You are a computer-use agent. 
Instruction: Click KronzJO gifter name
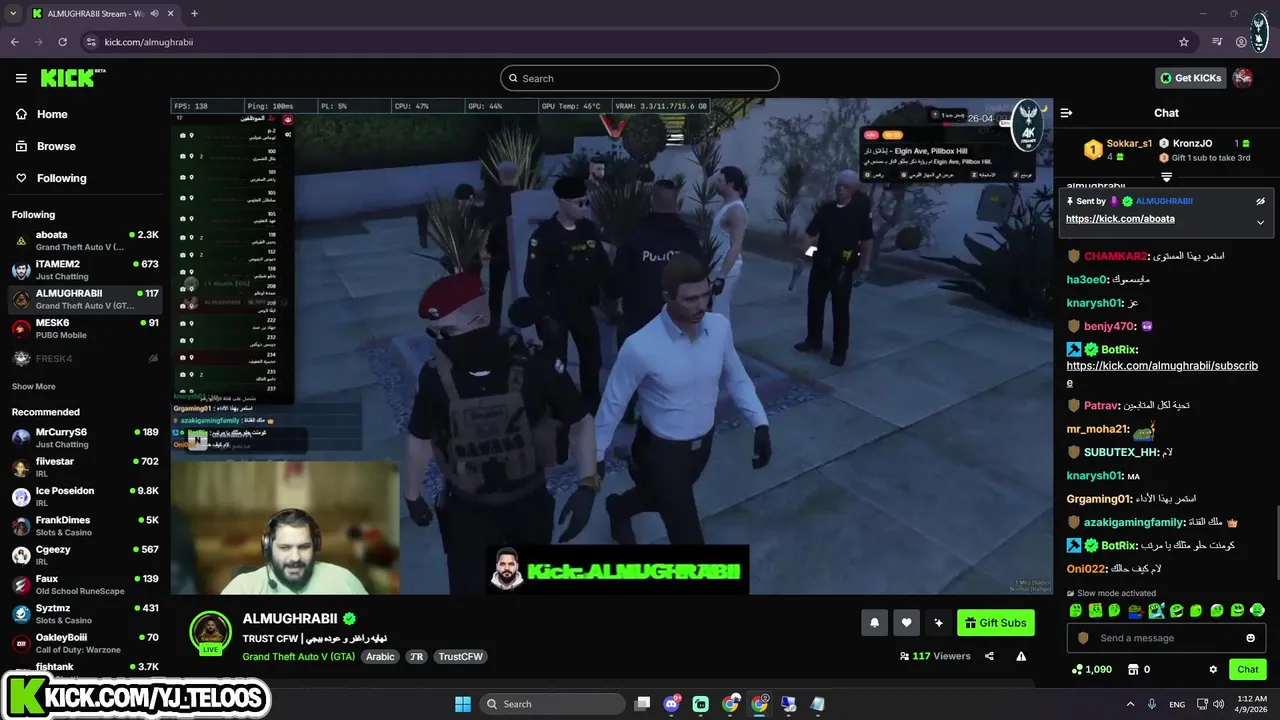1192,143
